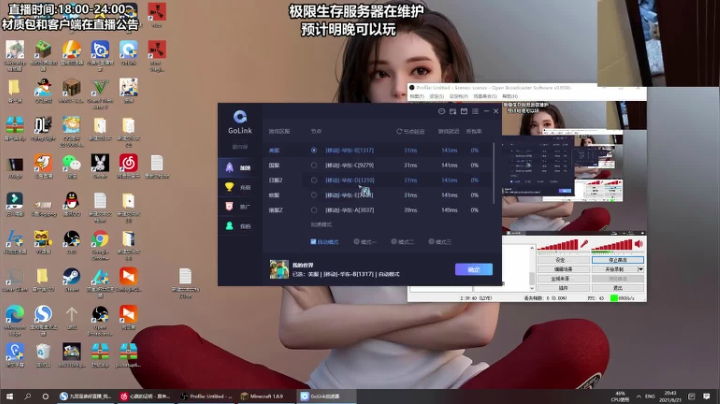Choose the 日服2 game region

[x=275, y=180]
